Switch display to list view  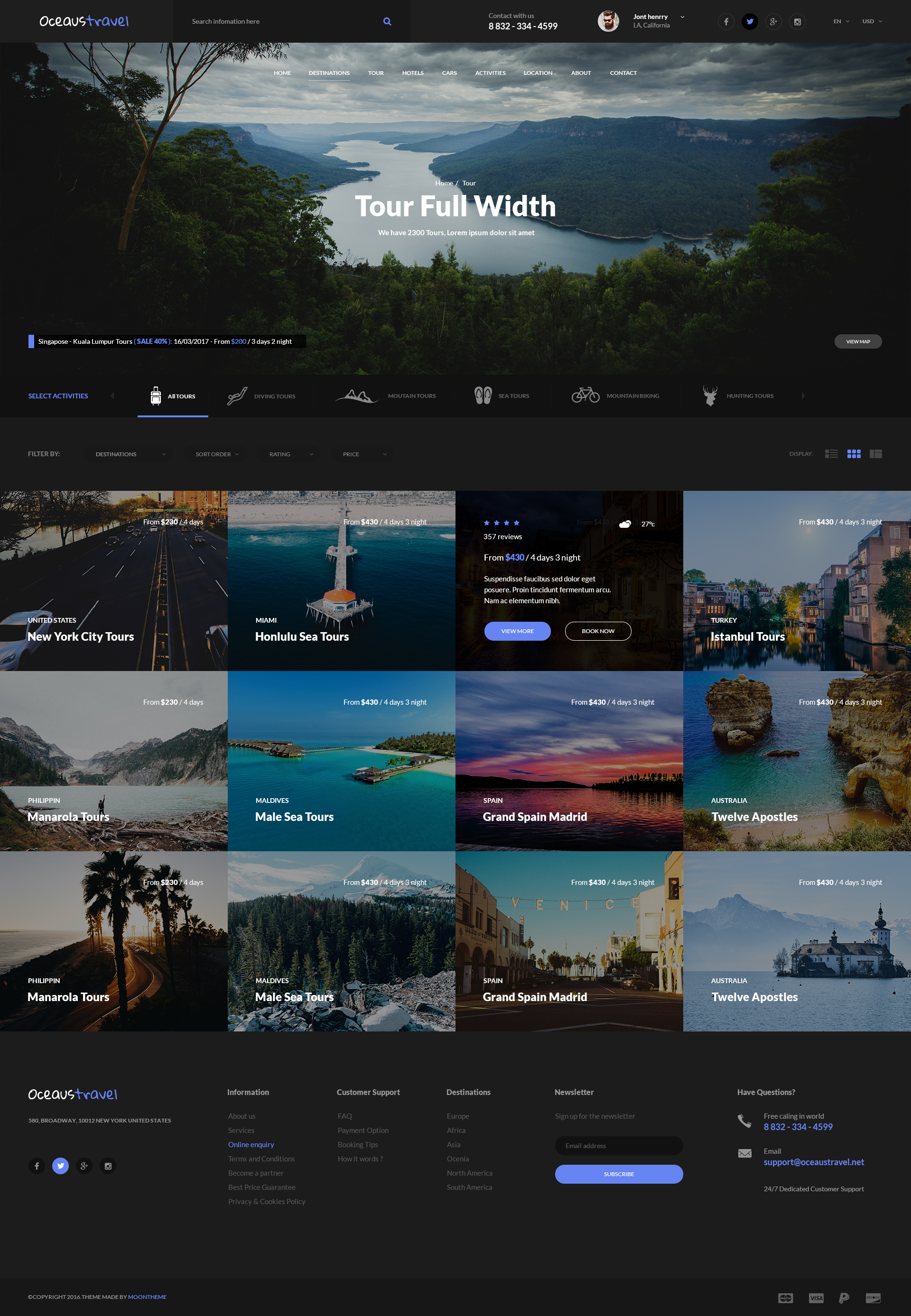pyautogui.click(x=831, y=454)
